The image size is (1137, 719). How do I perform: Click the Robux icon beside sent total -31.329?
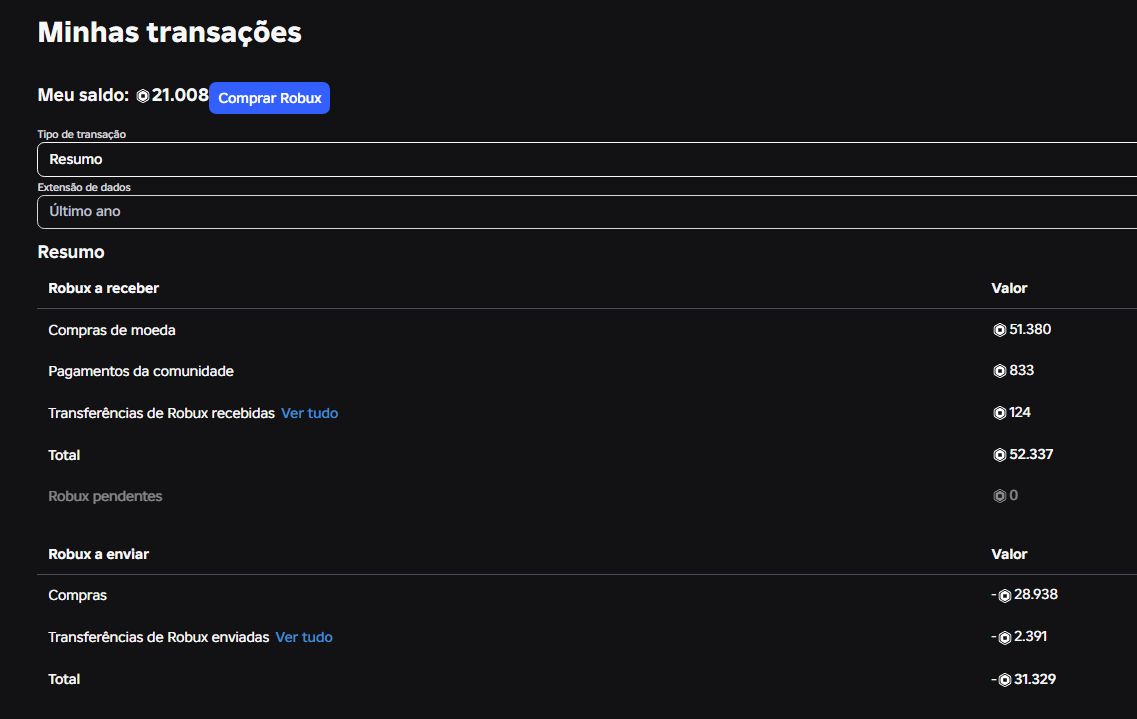pyautogui.click(x=1004, y=680)
